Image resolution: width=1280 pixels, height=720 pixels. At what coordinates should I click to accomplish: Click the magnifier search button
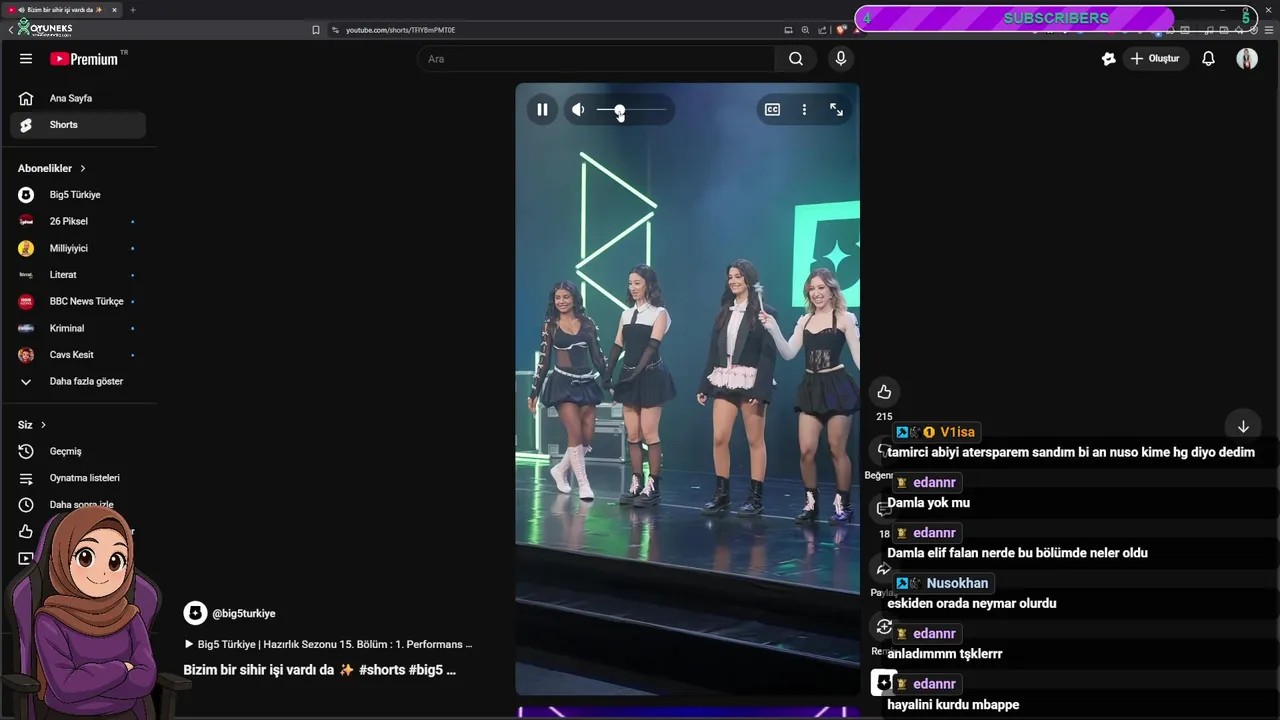pyautogui.click(x=796, y=59)
